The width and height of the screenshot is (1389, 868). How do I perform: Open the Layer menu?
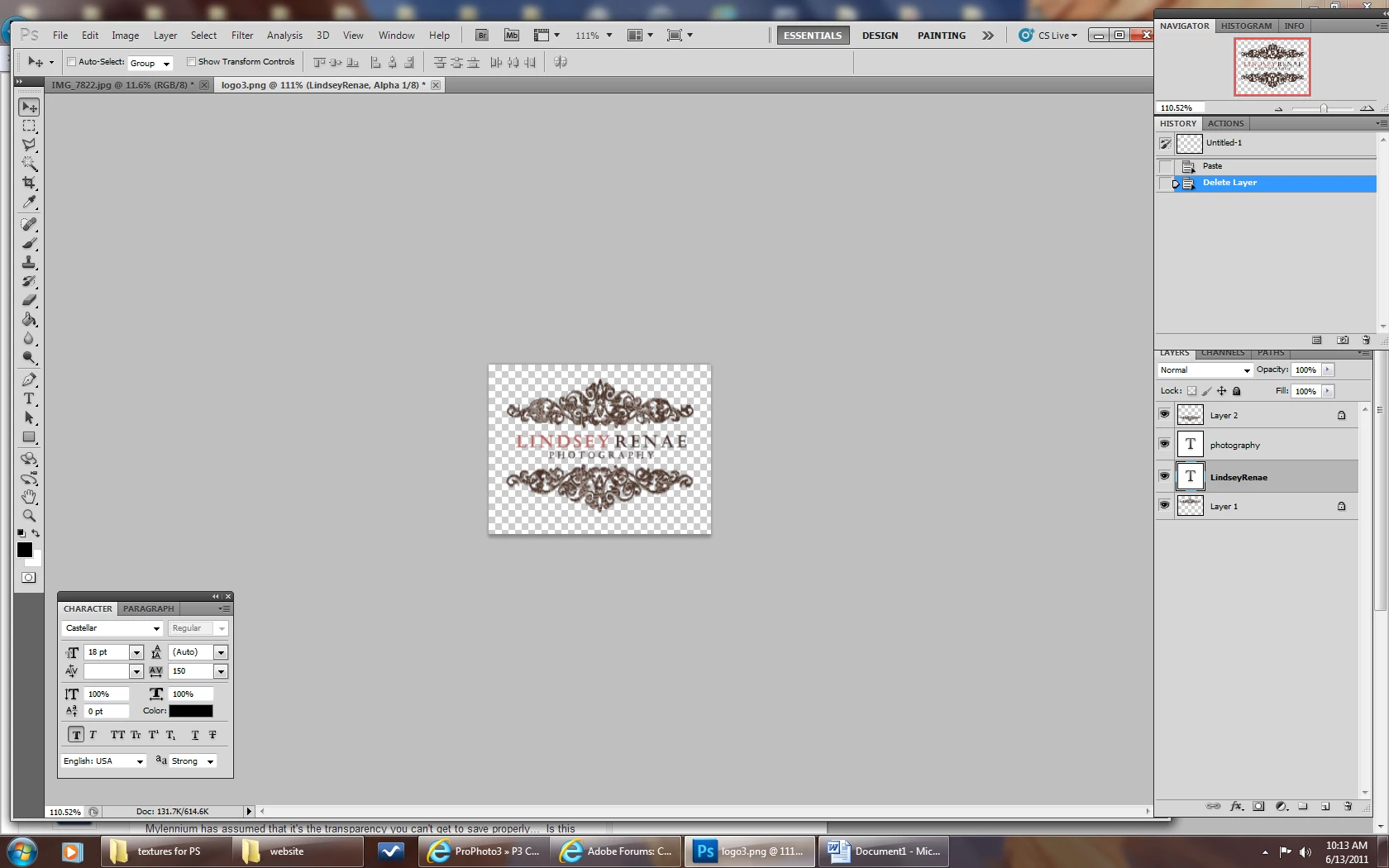point(165,36)
